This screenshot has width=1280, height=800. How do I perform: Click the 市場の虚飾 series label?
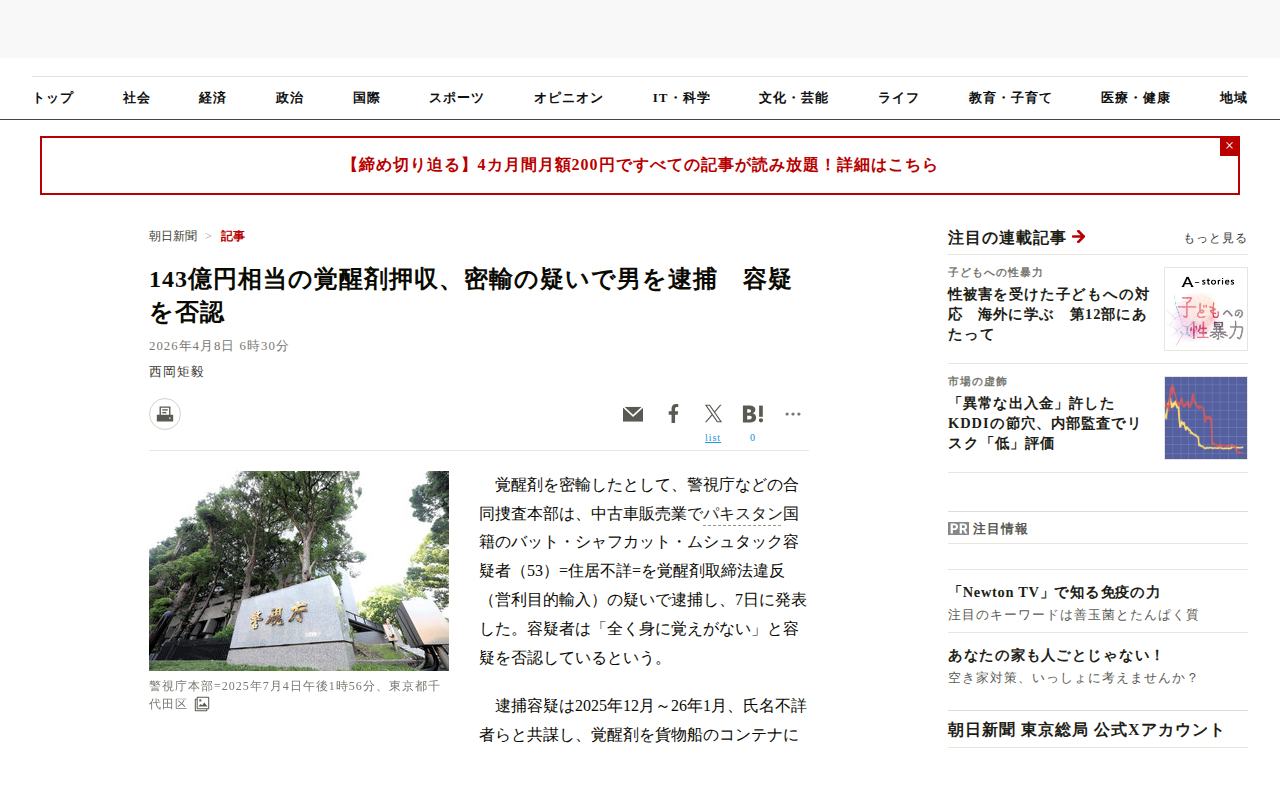click(x=978, y=381)
